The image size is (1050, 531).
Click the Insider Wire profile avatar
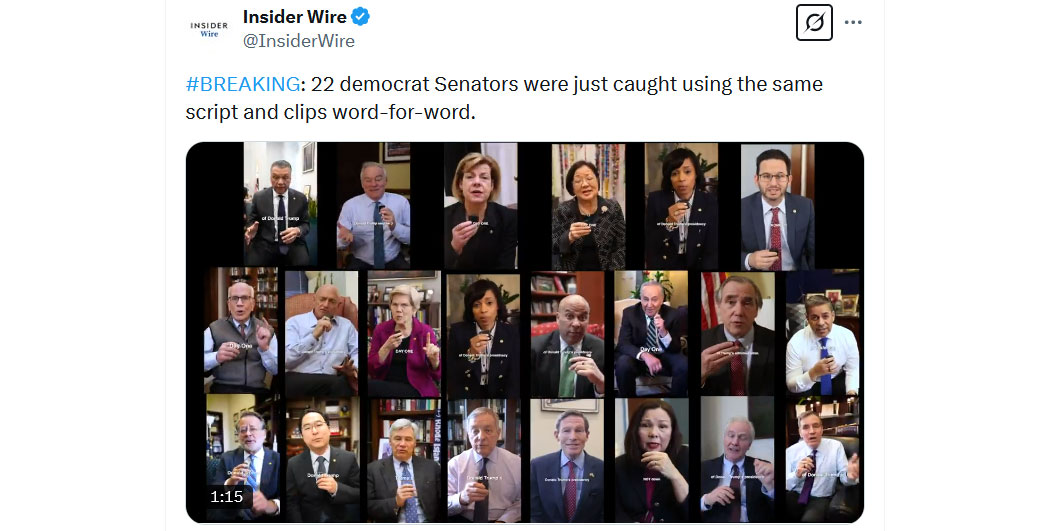pos(209,29)
